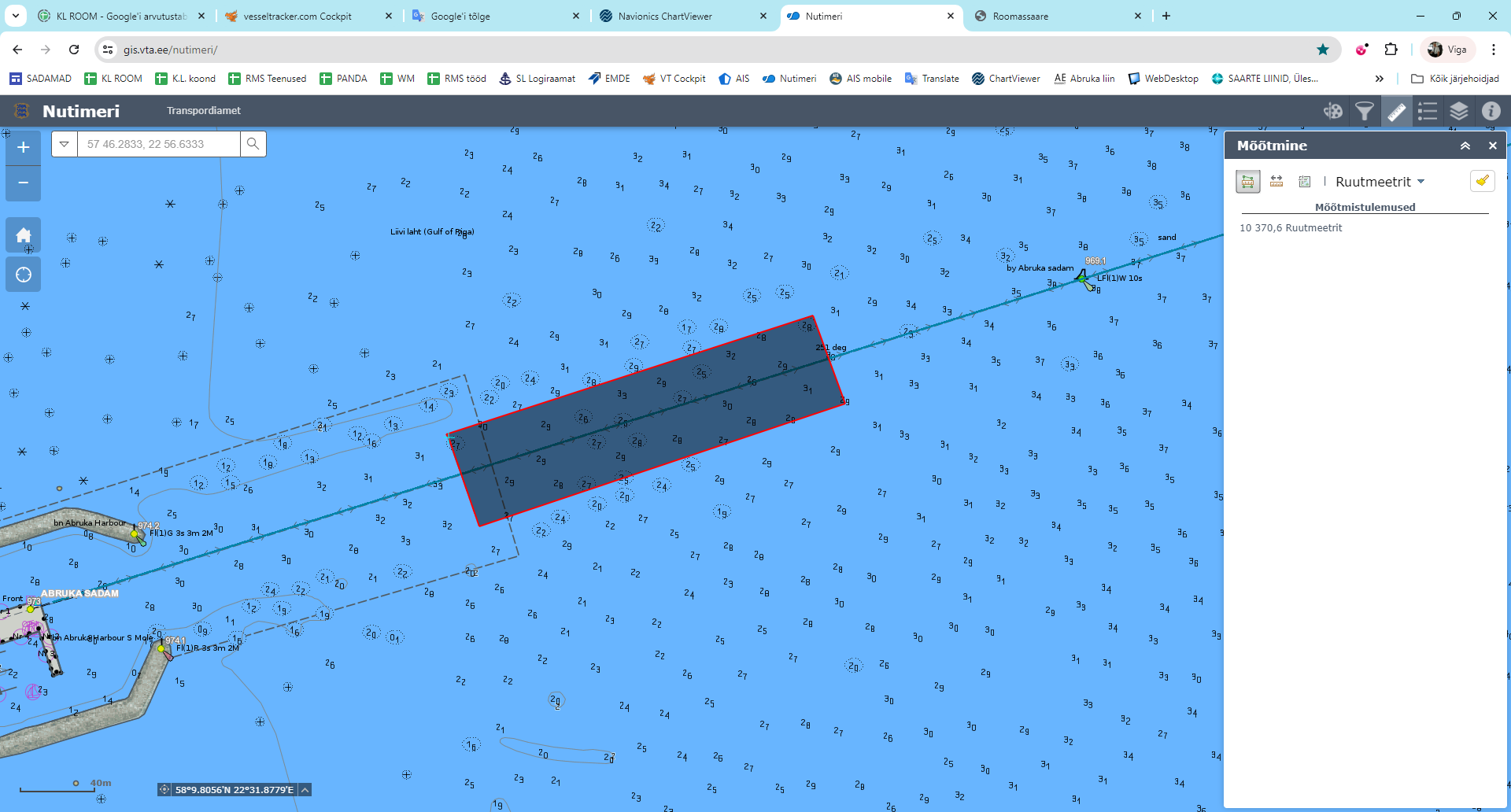Select the location coordinates measurement tool
Viewport: 1511px width, 812px height.
(x=1304, y=182)
